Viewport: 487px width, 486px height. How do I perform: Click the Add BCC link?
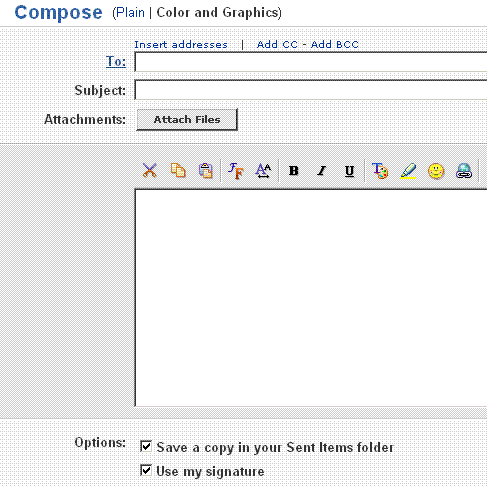335,45
